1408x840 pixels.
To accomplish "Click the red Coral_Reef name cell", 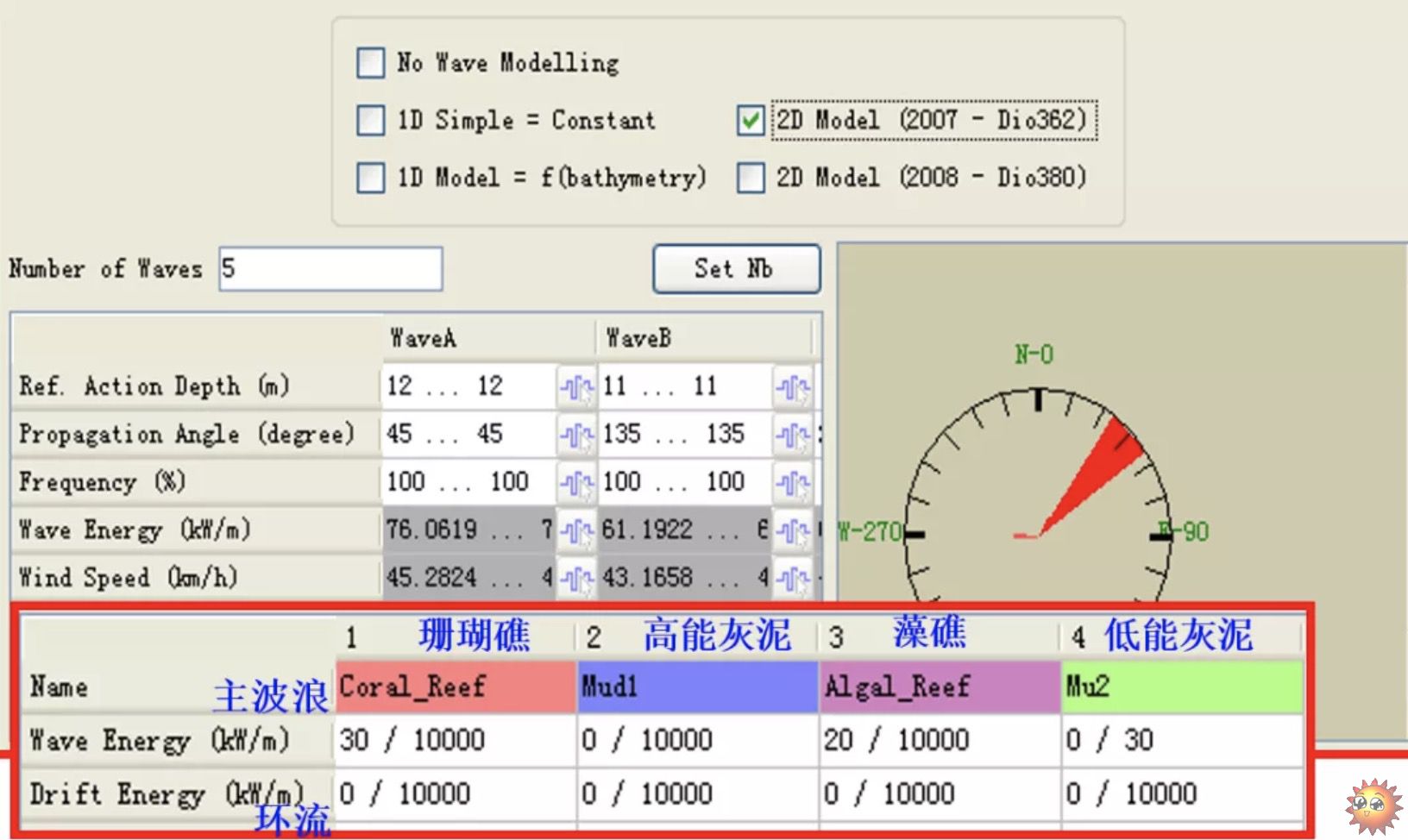I will point(456,687).
